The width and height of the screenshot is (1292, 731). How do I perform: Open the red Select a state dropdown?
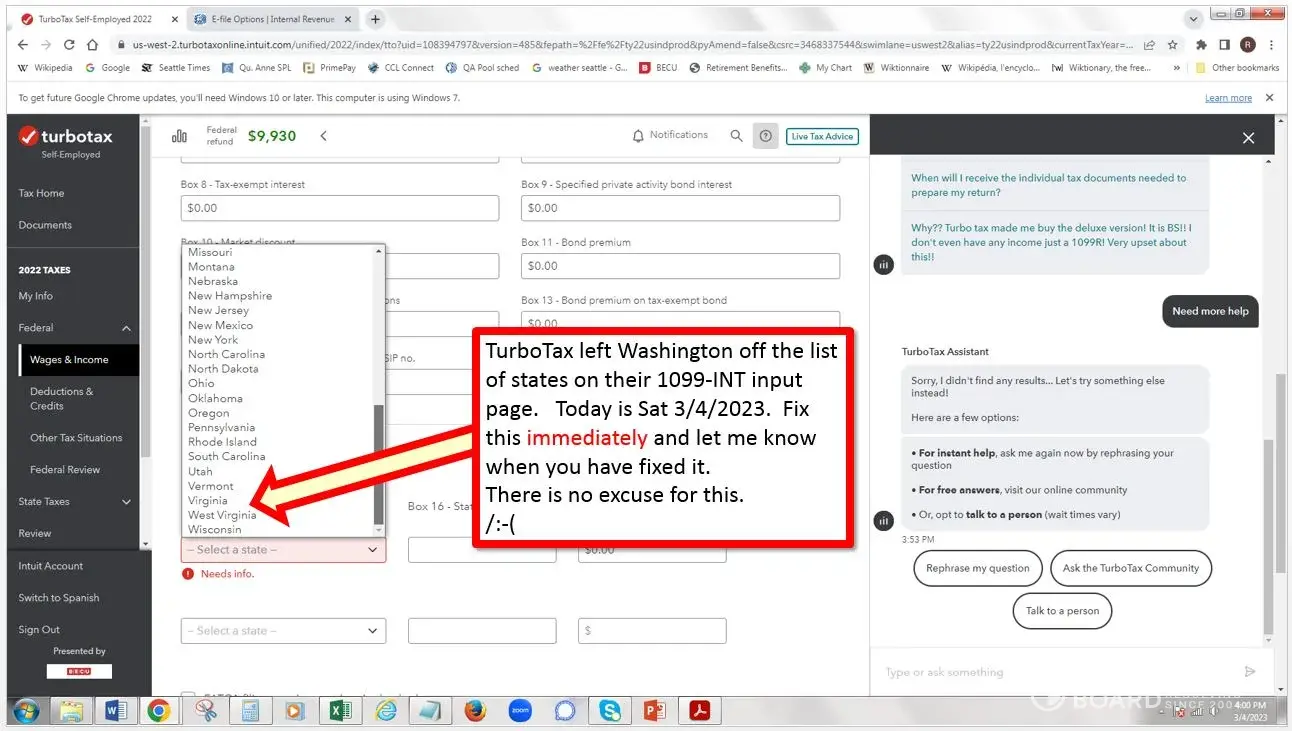tap(283, 549)
